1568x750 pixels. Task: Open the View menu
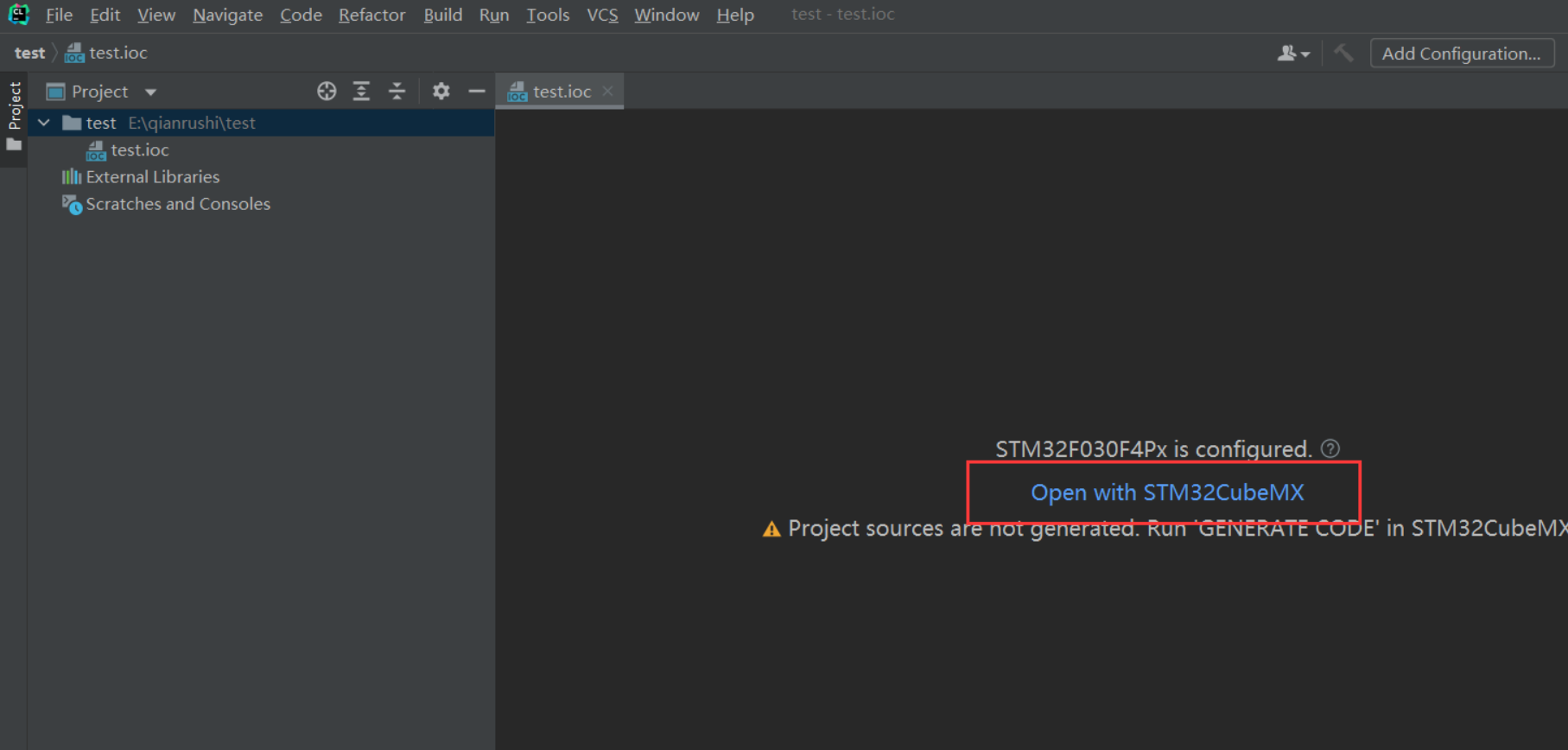(x=156, y=15)
